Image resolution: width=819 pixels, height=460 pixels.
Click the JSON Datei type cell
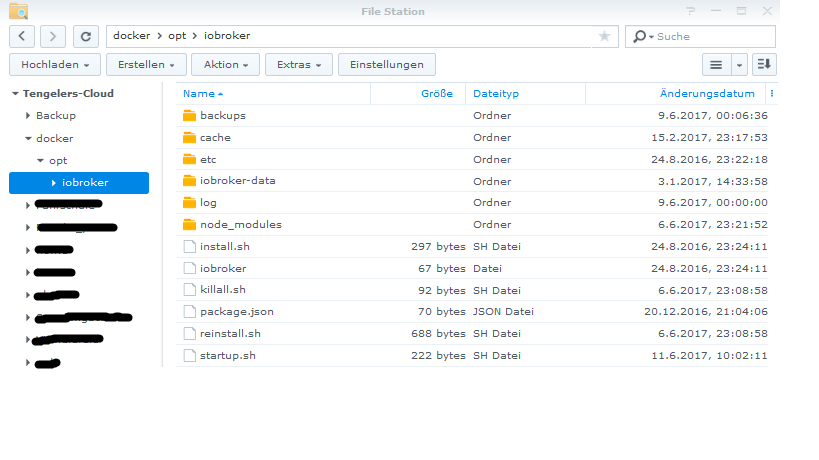504,312
